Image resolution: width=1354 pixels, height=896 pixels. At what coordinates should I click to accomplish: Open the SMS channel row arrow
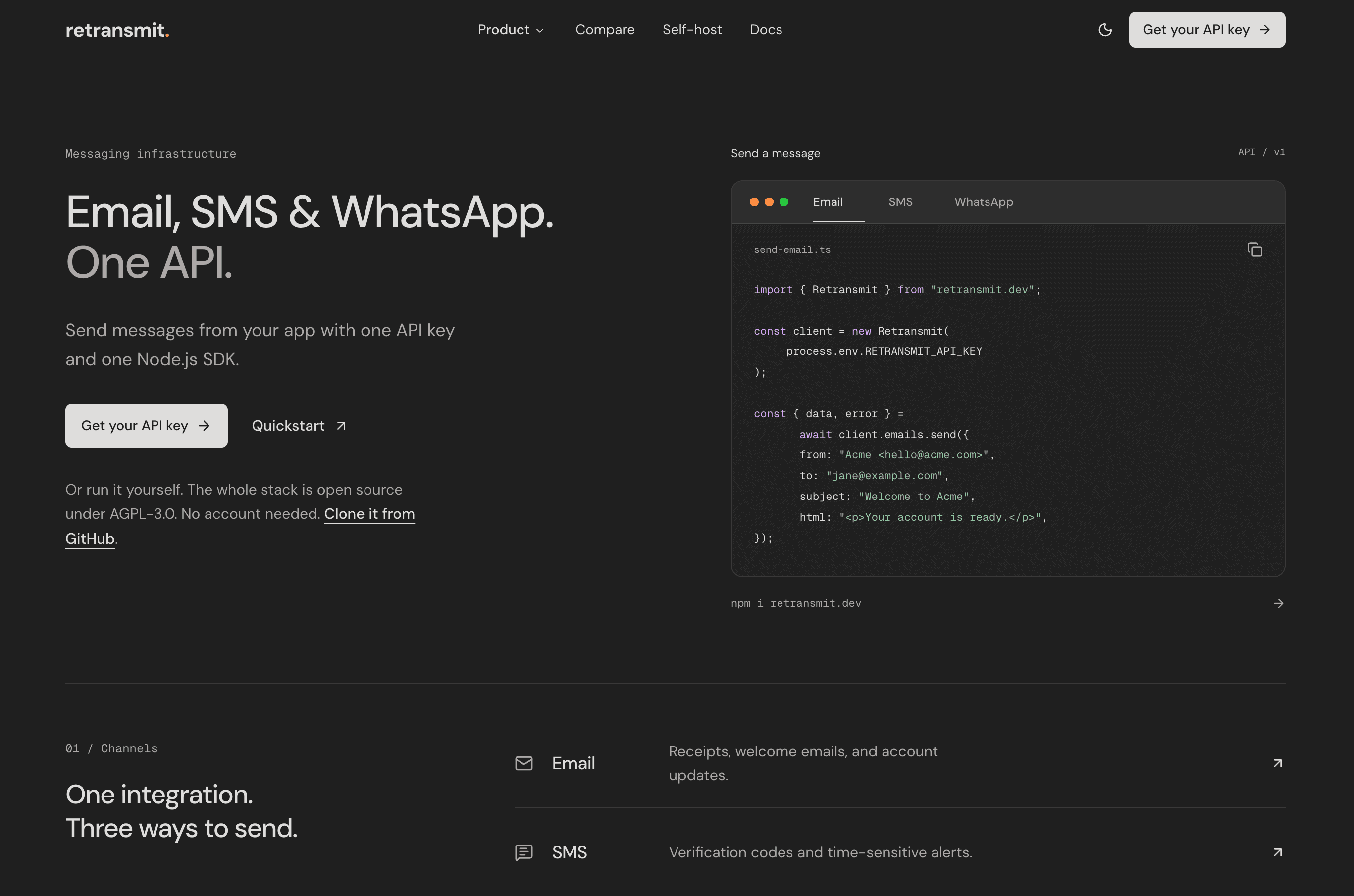click(1277, 852)
